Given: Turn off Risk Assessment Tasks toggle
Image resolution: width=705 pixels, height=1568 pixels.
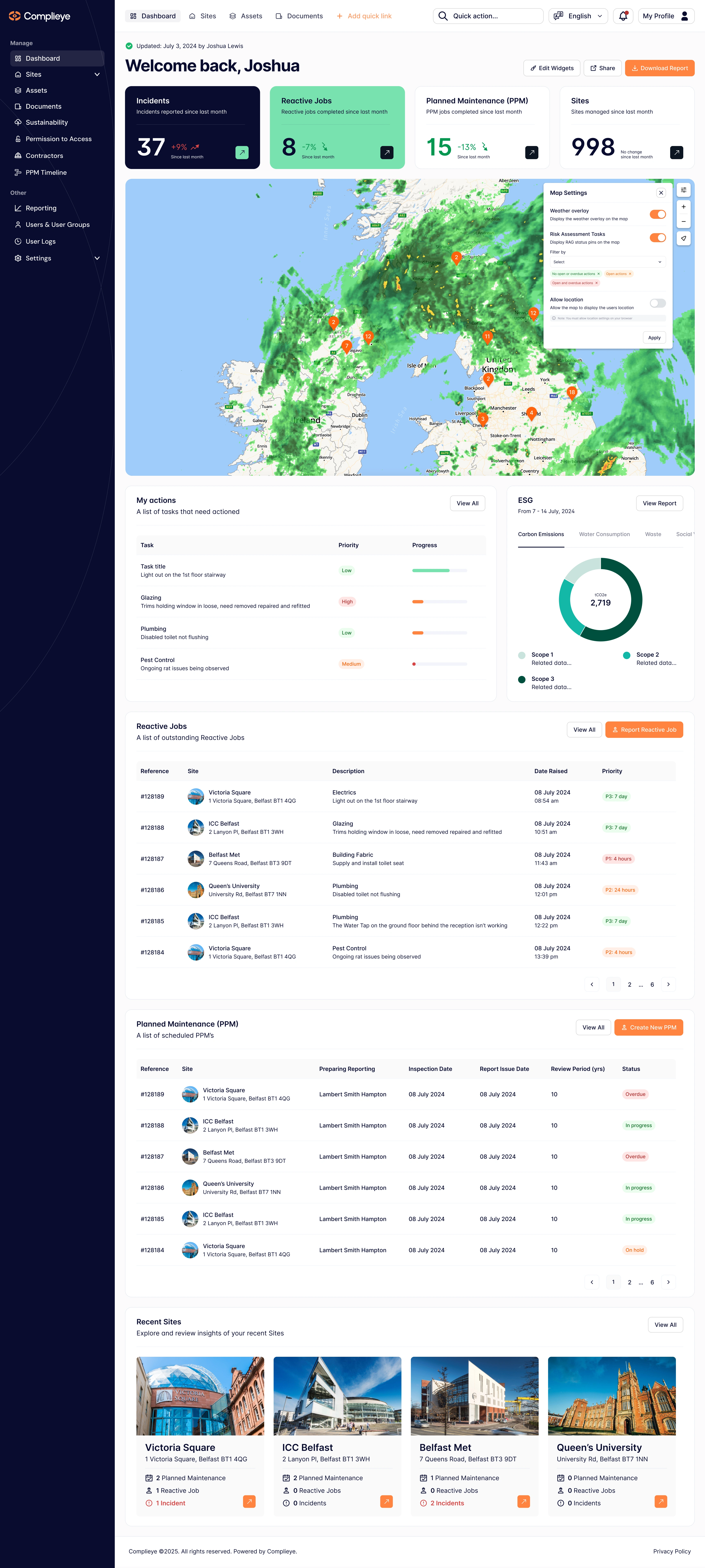Looking at the screenshot, I should click(657, 238).
